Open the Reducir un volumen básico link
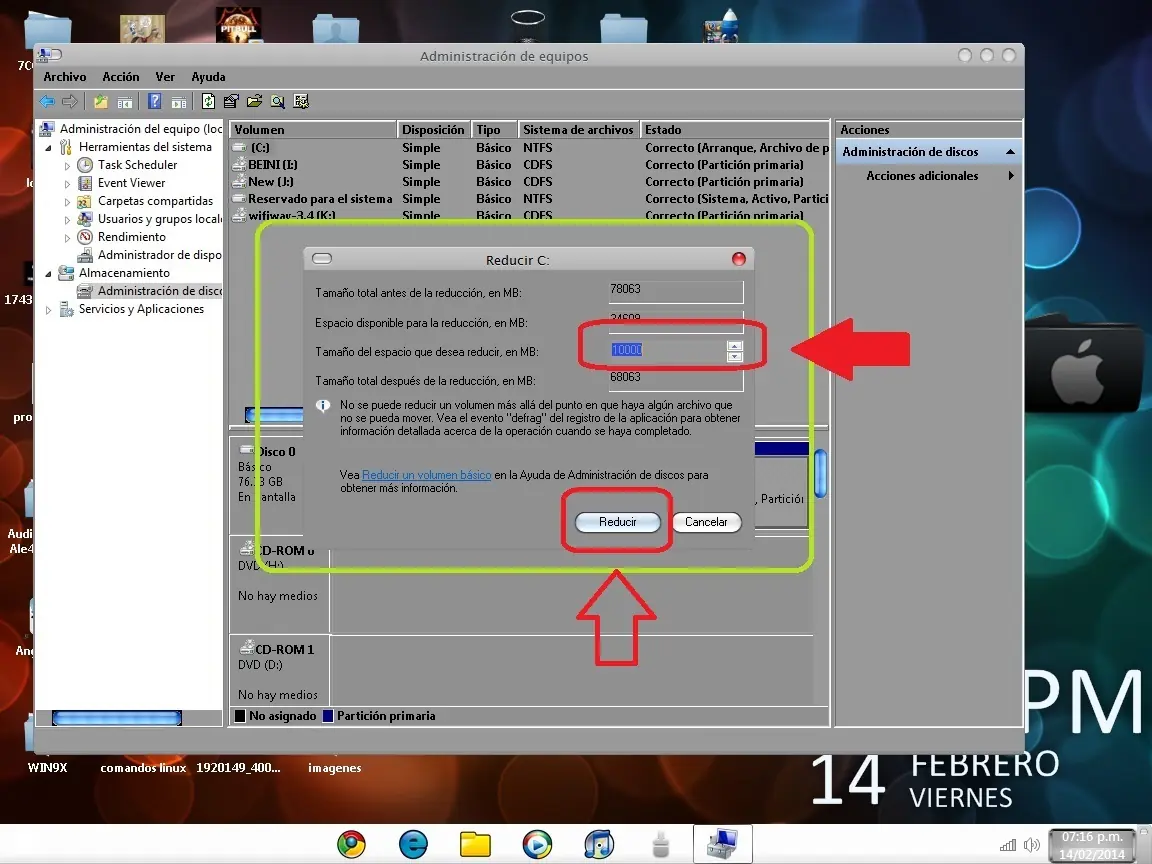 [x=426, y=475]
